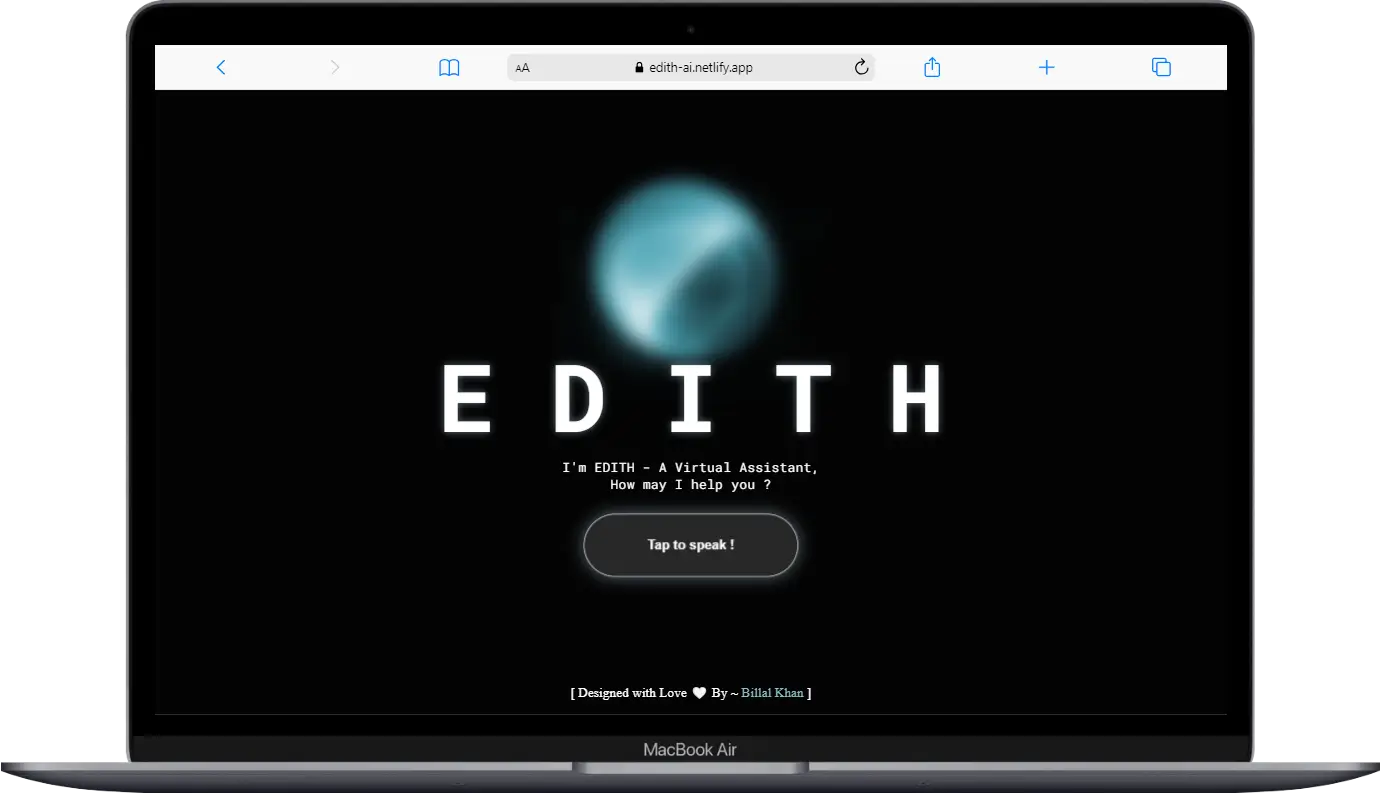Click the "I'm EDITH - A Virtual Assistant" text

coord(690,467)
